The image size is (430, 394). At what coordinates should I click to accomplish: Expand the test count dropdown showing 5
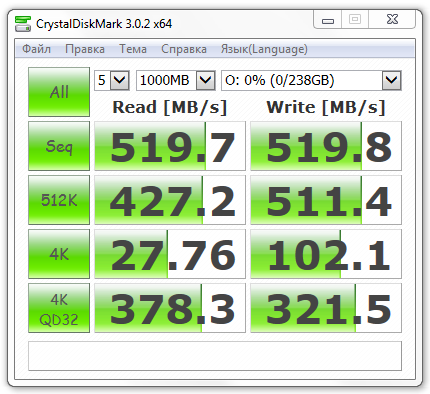point(119,80)
